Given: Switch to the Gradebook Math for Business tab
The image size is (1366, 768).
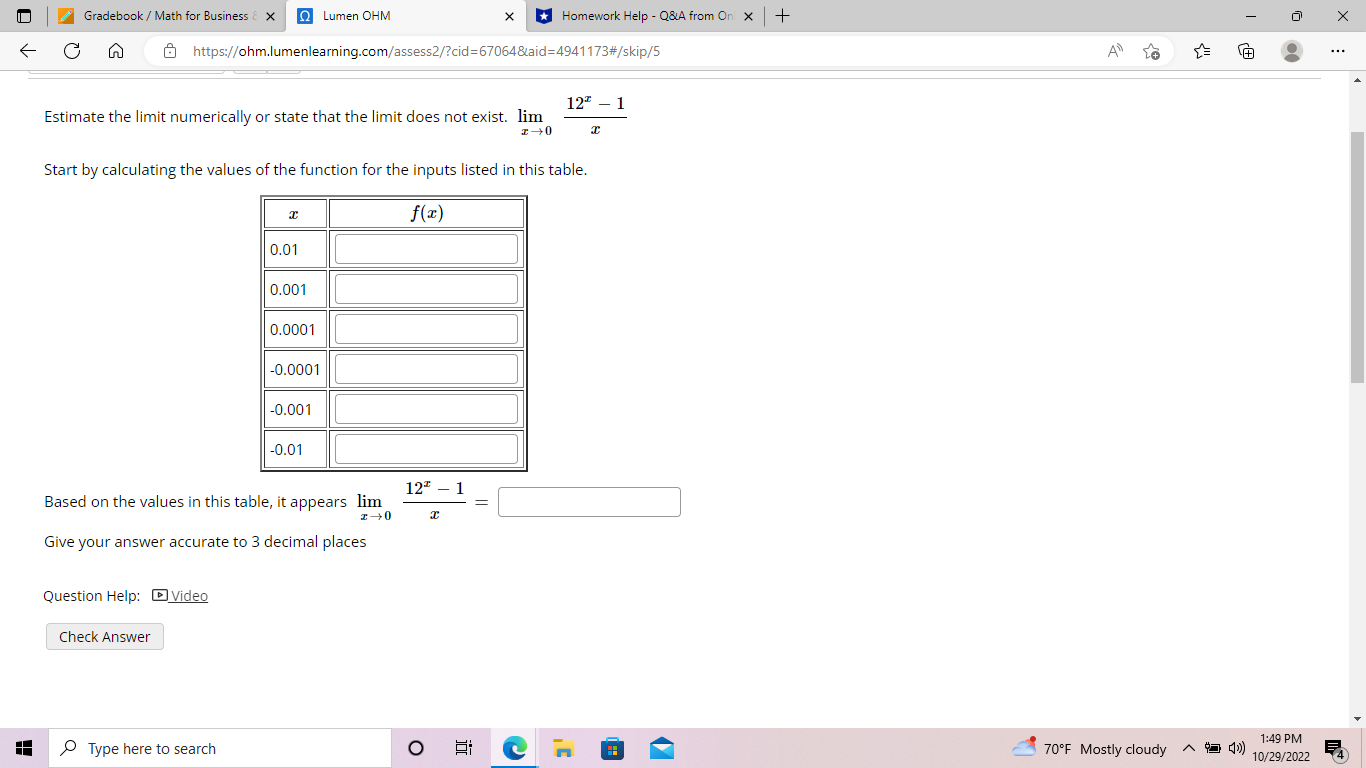Looking at the screenshot, I should tap(160, 16).
